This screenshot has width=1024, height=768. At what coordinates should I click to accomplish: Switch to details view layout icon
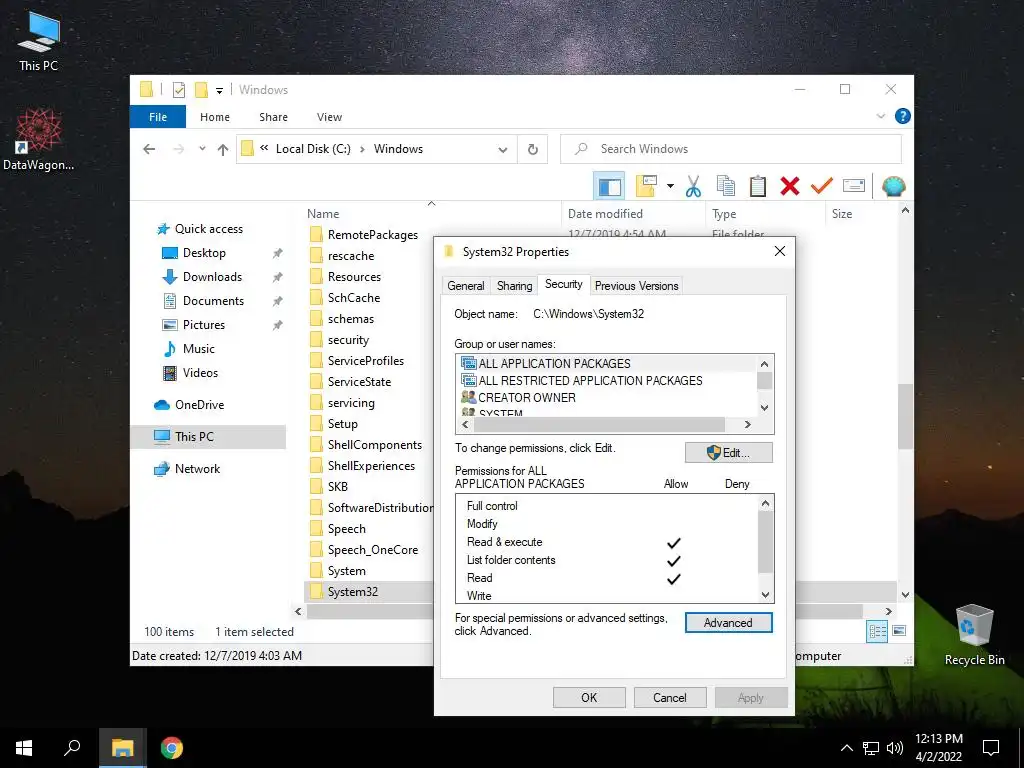click(x=877, y=631)
